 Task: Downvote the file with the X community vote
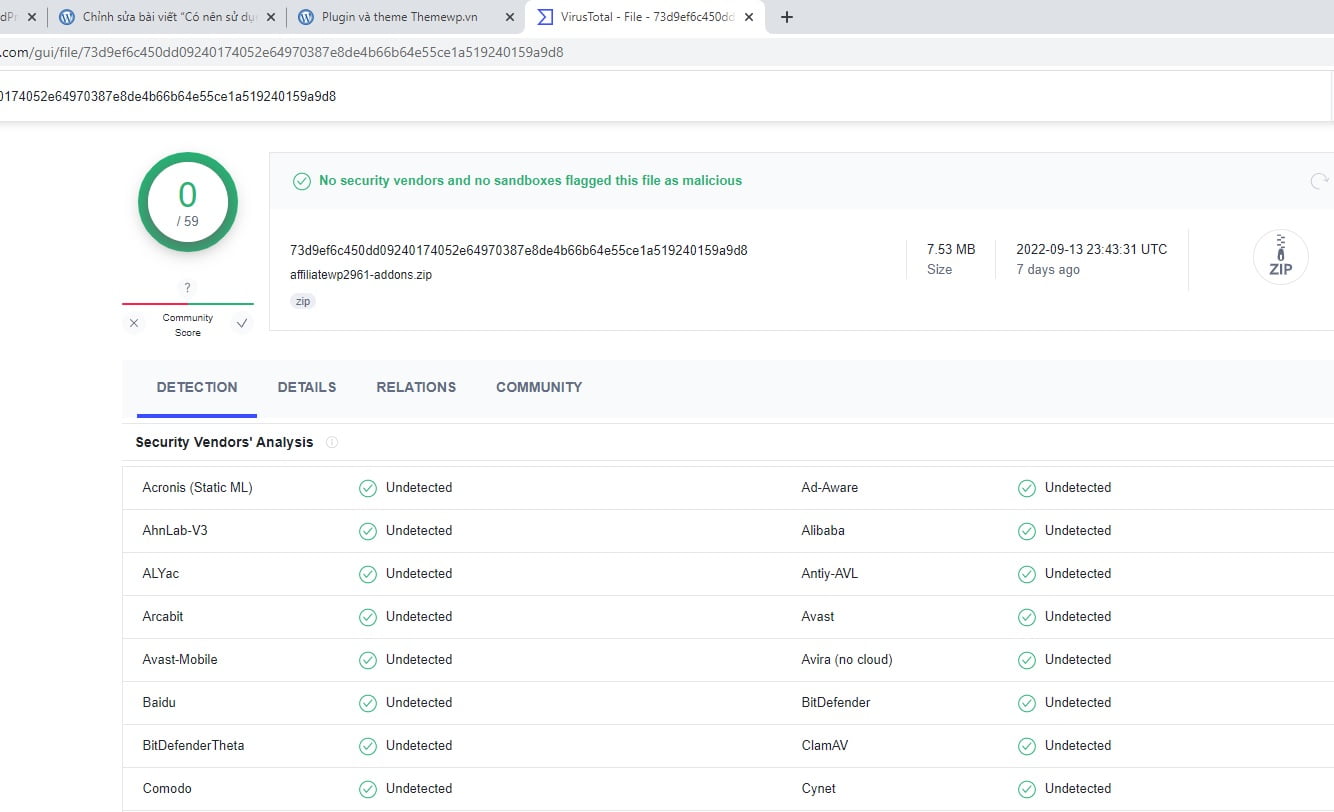click(x=134, y=322)
